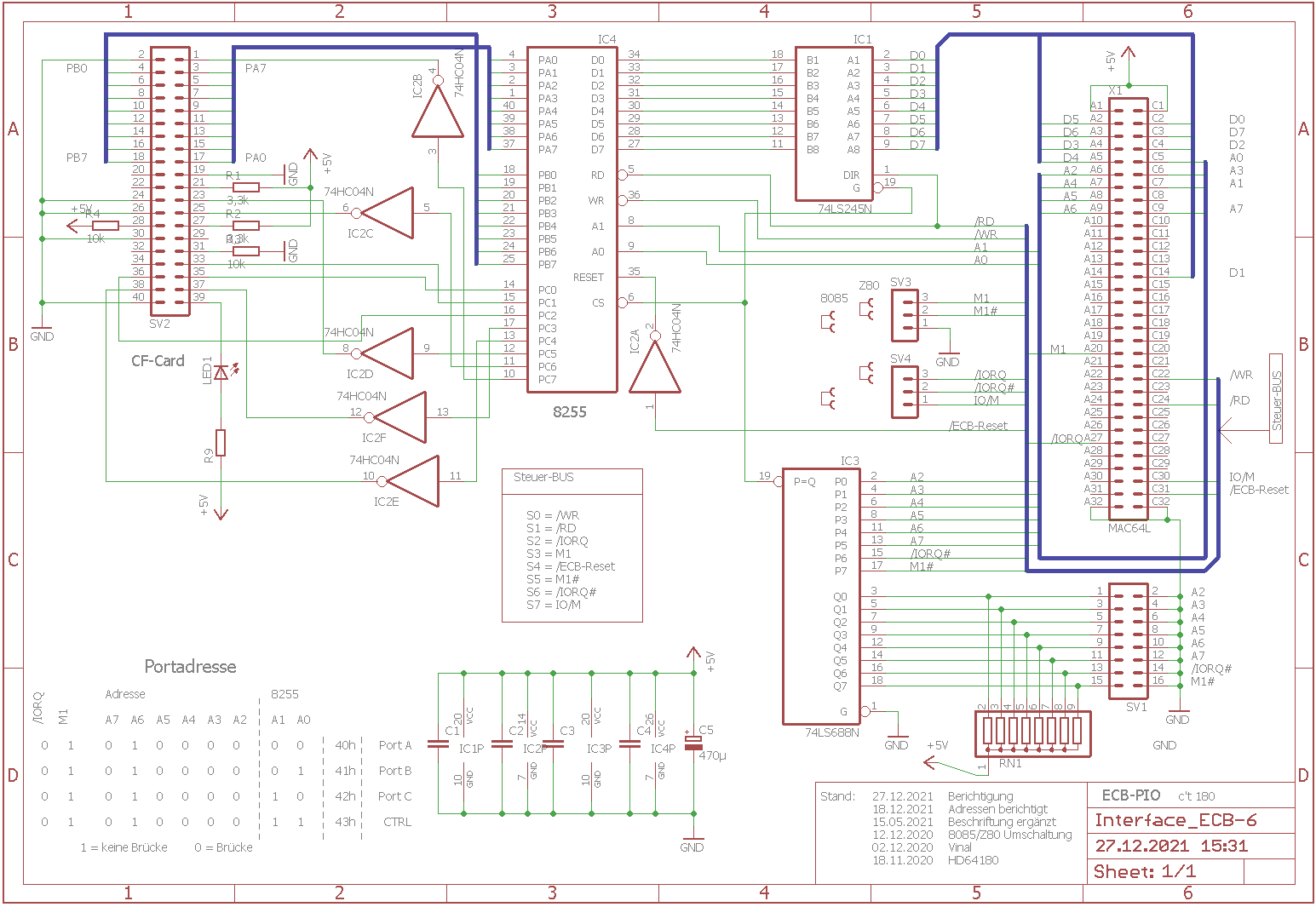
Task: Click the LED1 diode symbol
Action: pos(221,372)
